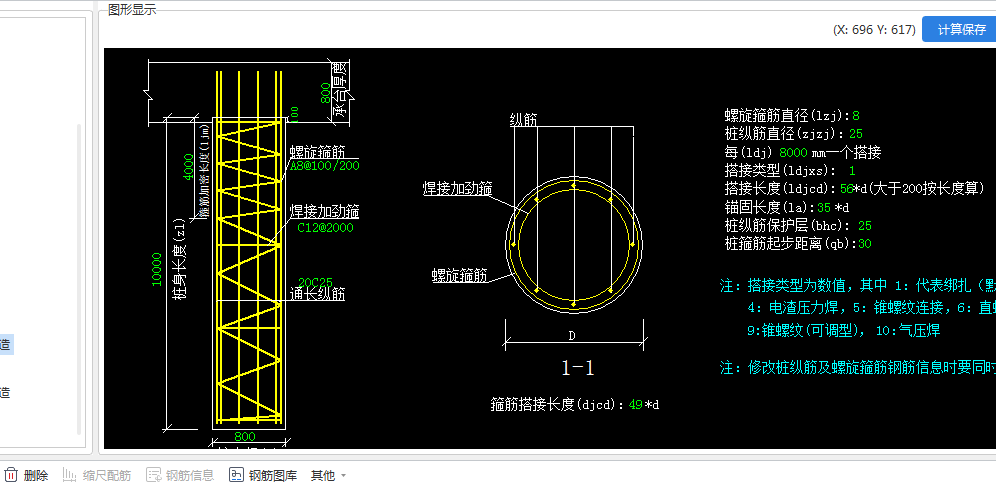The height and width of the screenshot is (483, 996).
Task: Click the 搭接类型(ldjxs) parameter label
Action: [780, 171]
